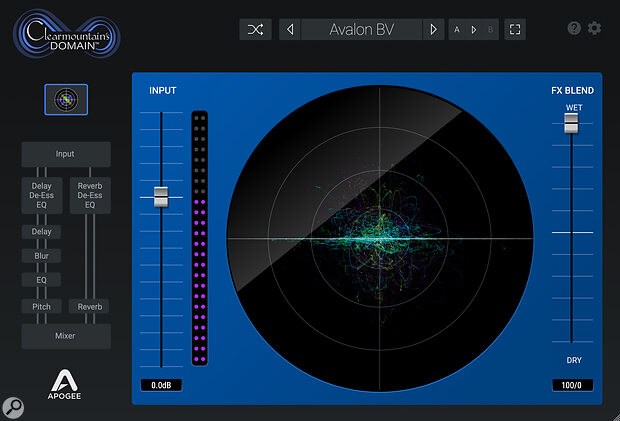Viewport: 620px width, 421px height.
Task: Open the settings gear icon
Action: [594, 28]
